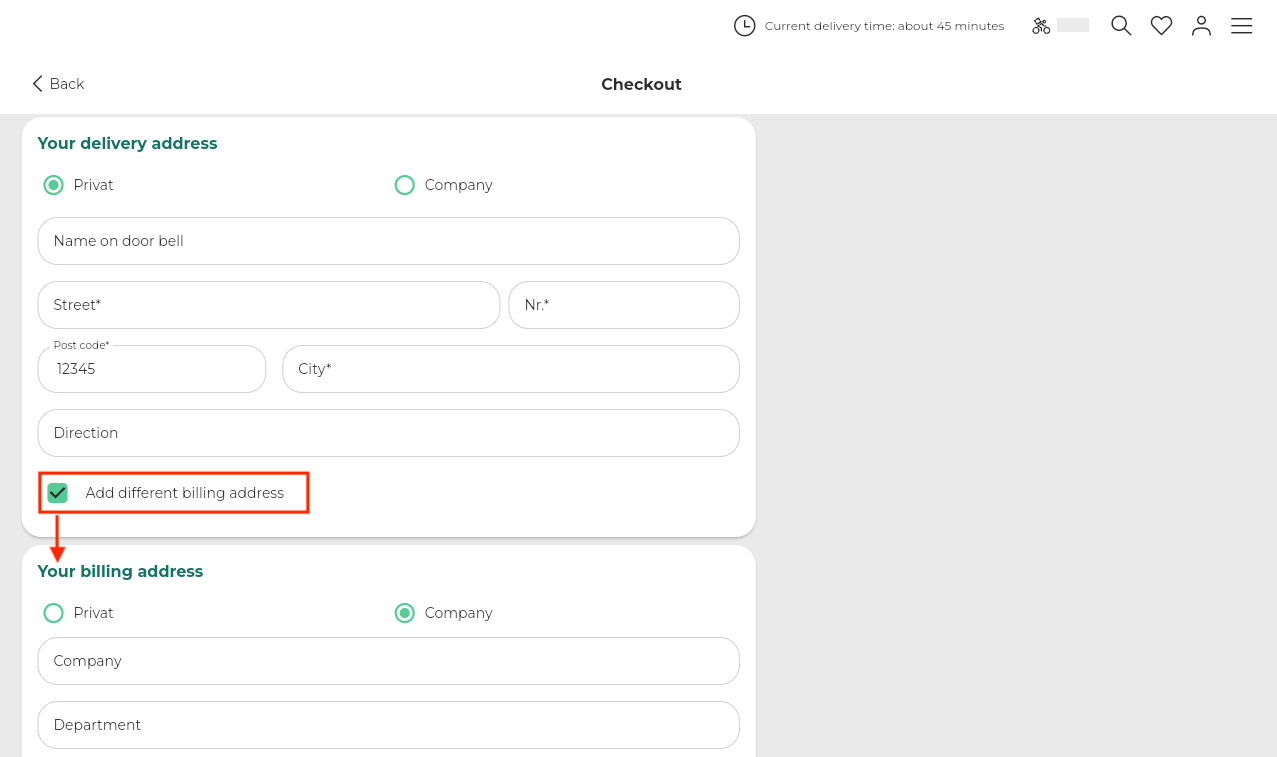The height and width of the screenshot is (757, 1277).
Task: Focus the Name on door bell field
Action: click(x=388, y=241)
